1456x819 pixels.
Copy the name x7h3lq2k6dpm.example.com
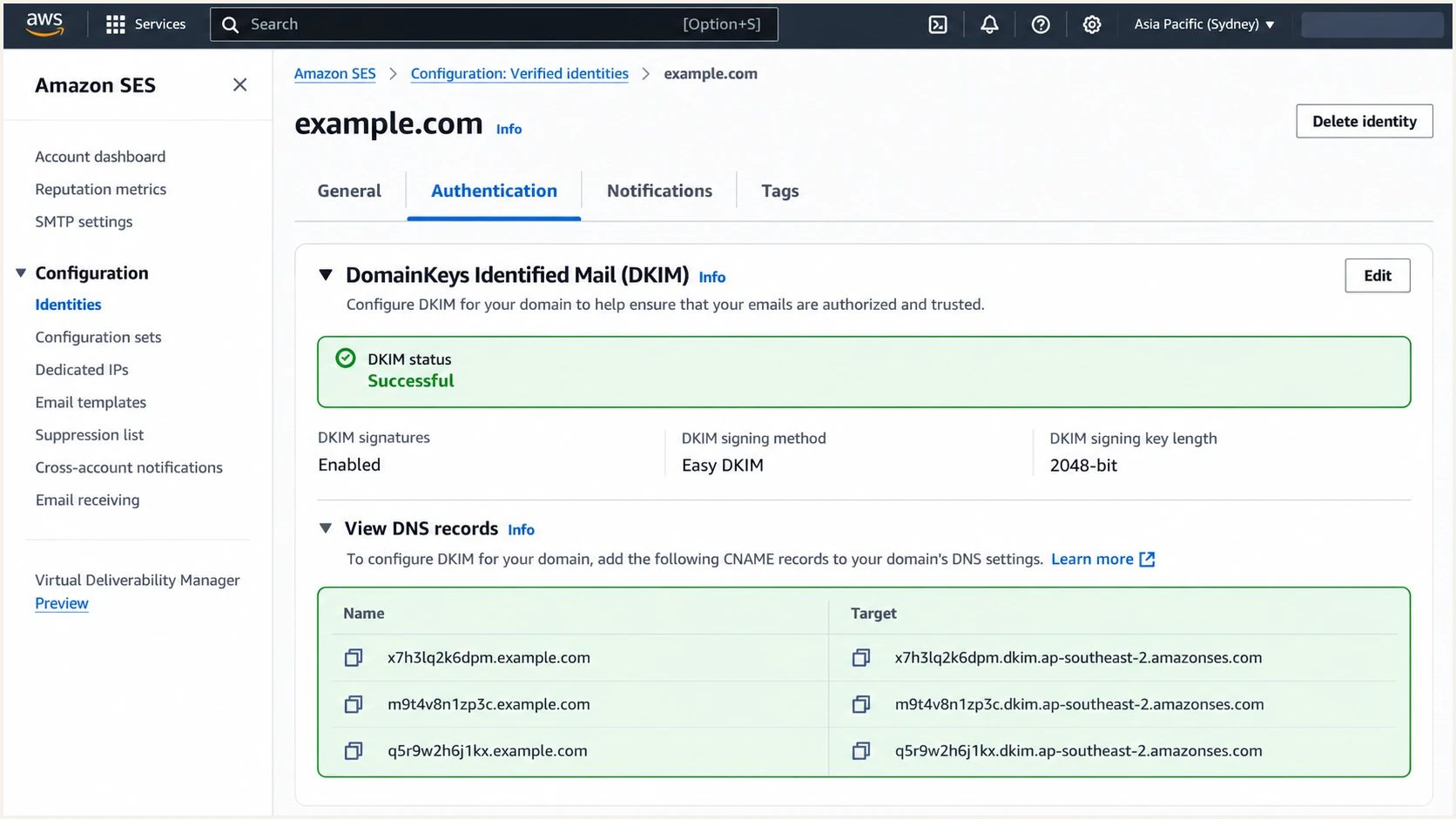pyautogui.click(x=354, y=658)
